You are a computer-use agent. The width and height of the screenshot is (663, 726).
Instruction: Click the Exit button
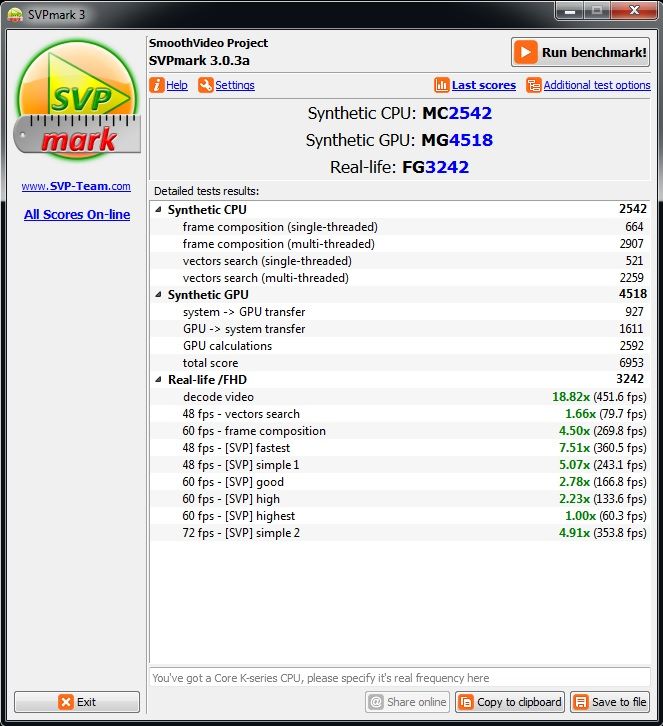77,702
